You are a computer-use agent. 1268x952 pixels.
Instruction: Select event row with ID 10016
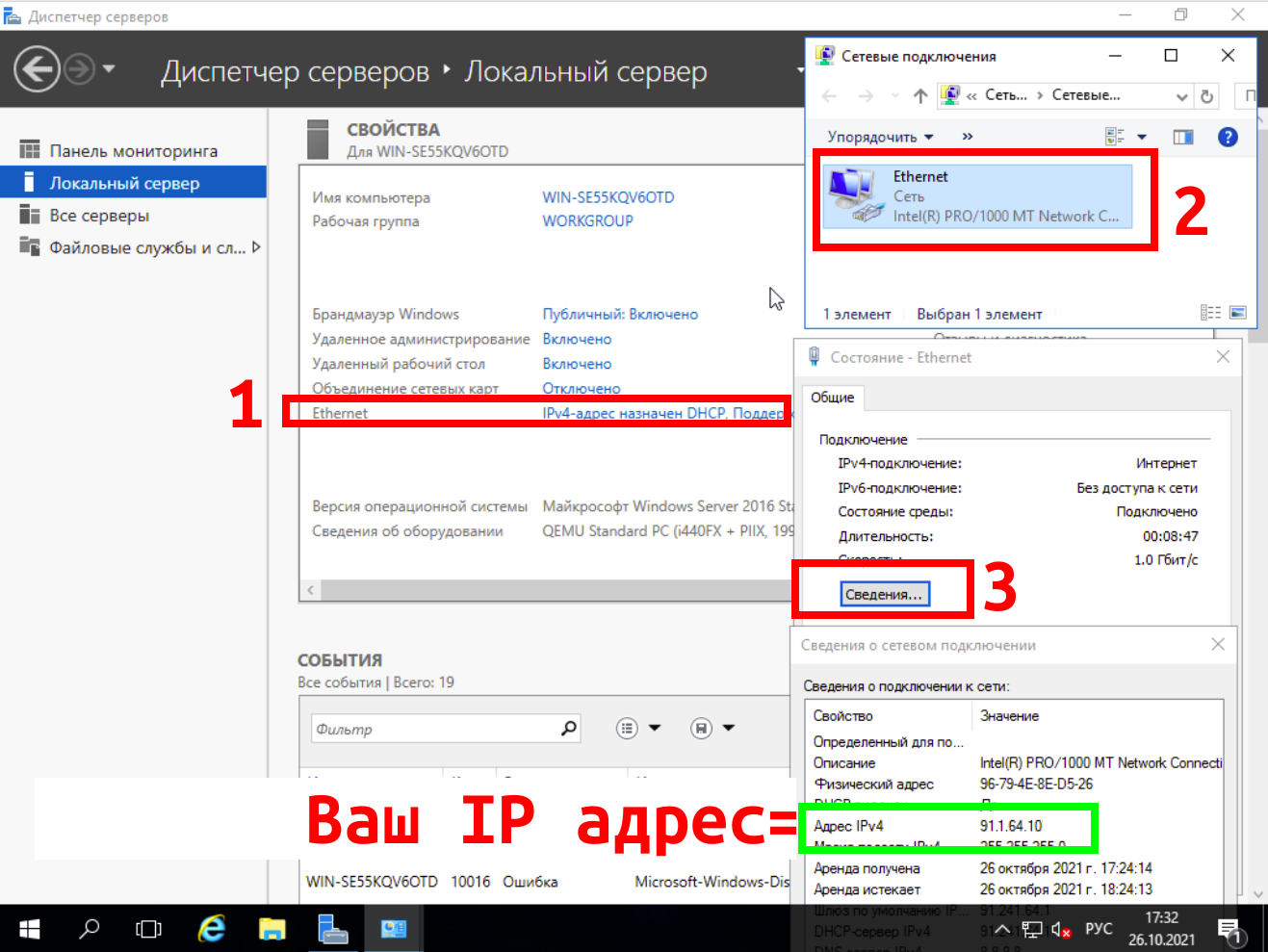548,882
